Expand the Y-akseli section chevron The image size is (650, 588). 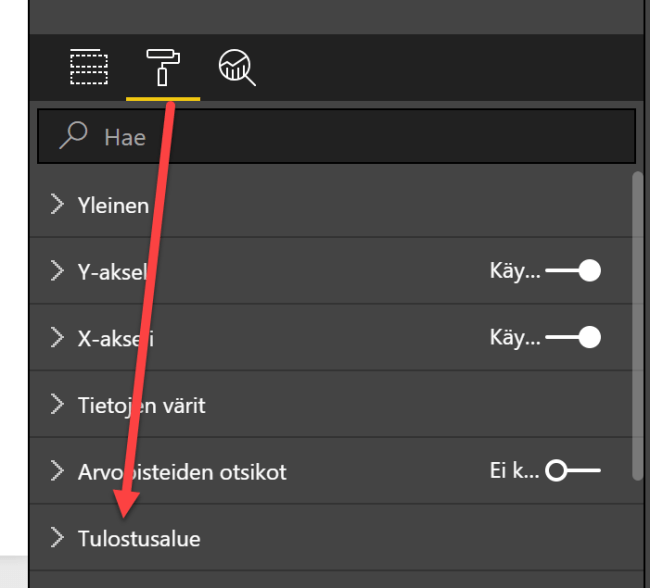[57, 271]
